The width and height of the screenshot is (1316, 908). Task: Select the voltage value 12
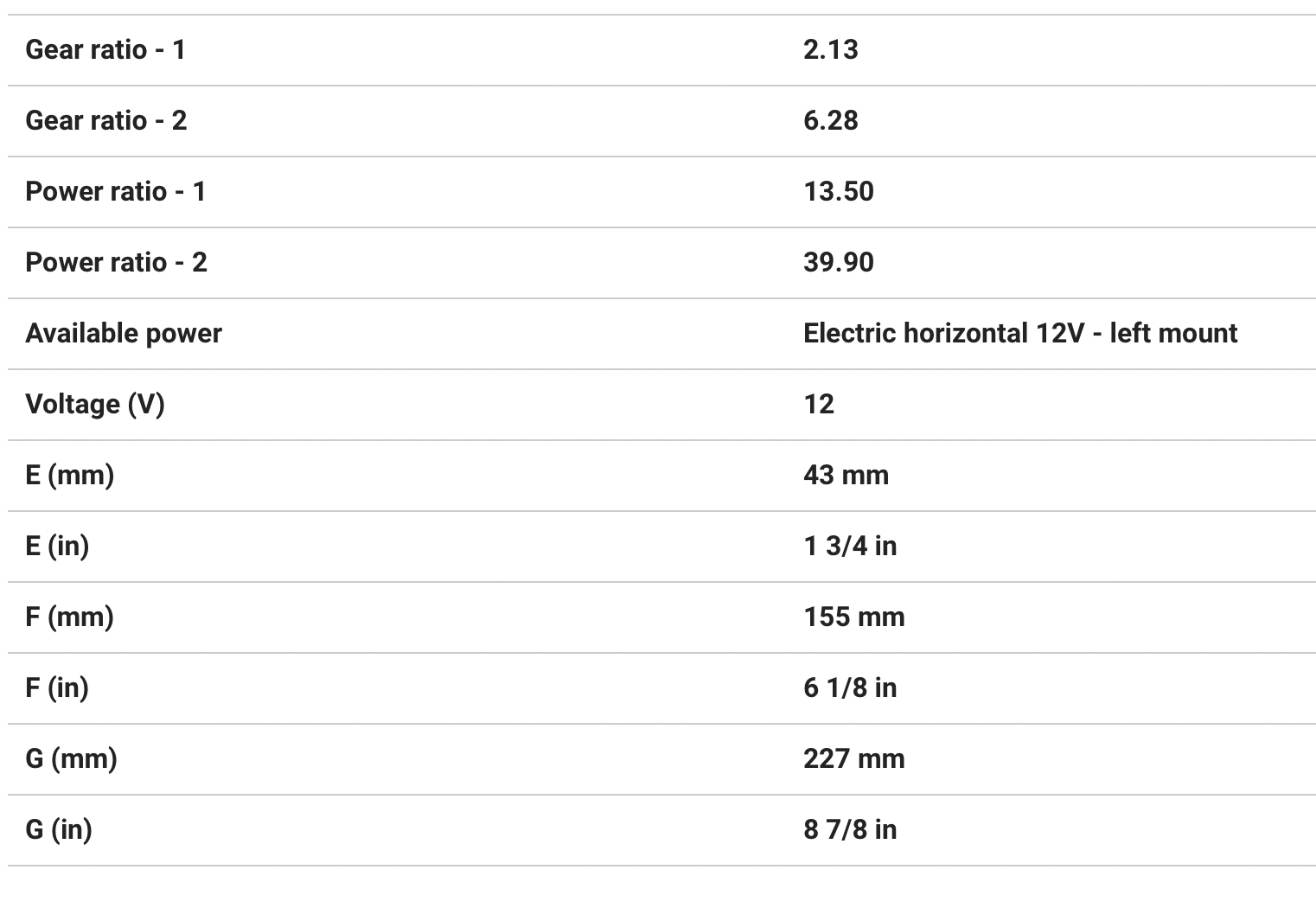coord(818,404)
